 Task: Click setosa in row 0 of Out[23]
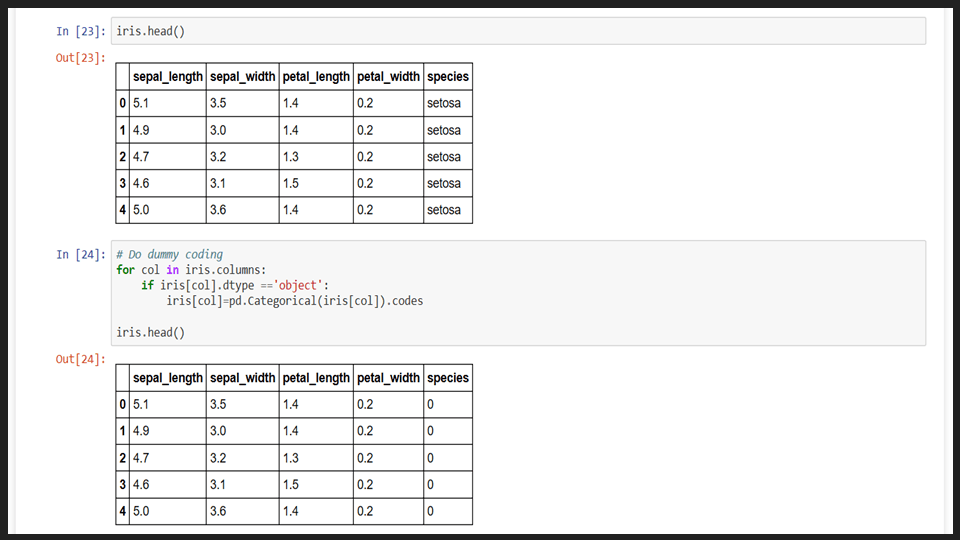[x=444, y=103]
